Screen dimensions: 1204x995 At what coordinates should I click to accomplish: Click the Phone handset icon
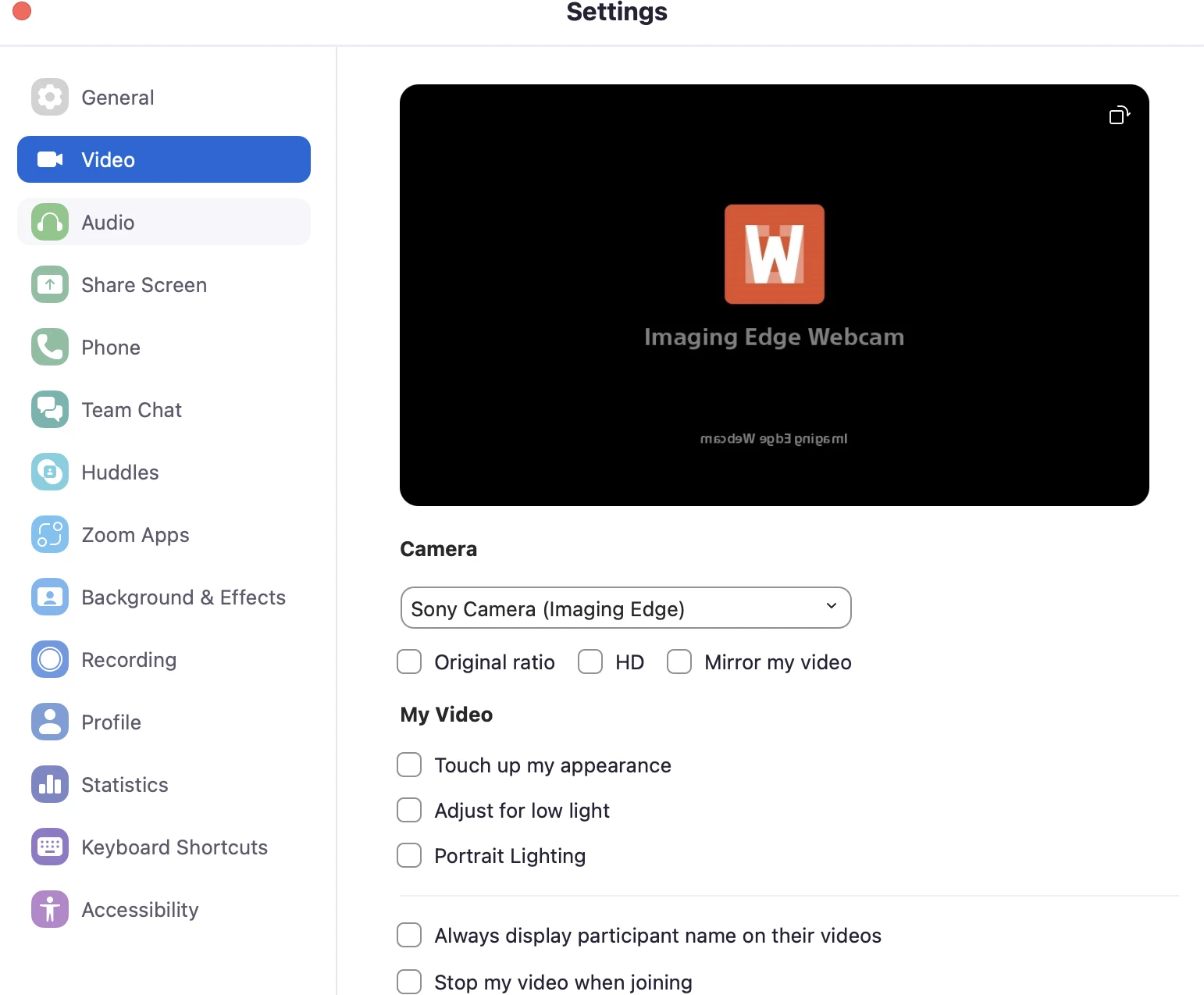(x=50, y=347)
